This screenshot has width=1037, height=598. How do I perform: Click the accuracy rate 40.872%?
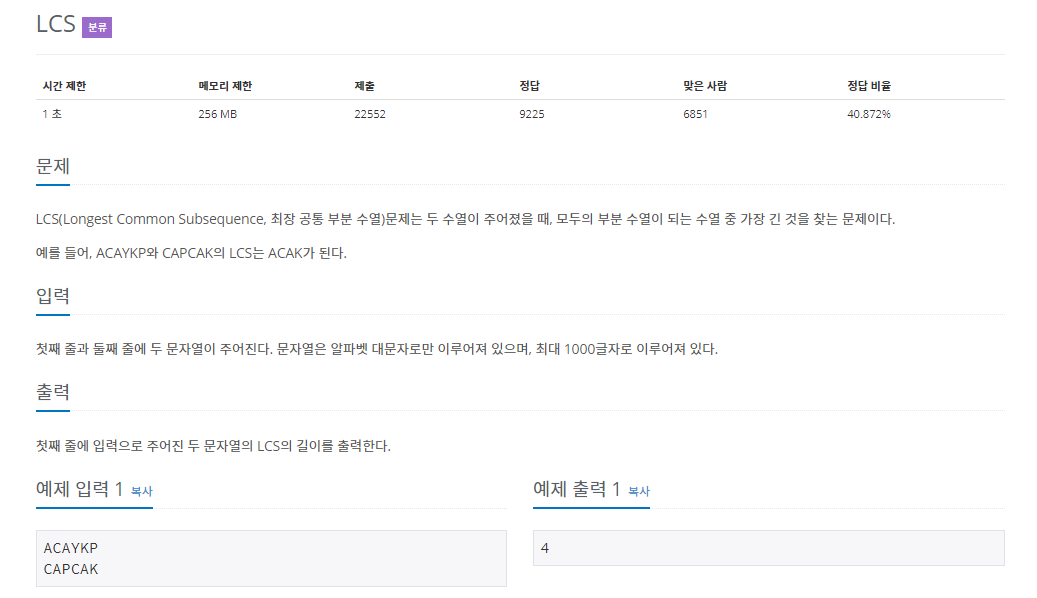pos(869,114)
